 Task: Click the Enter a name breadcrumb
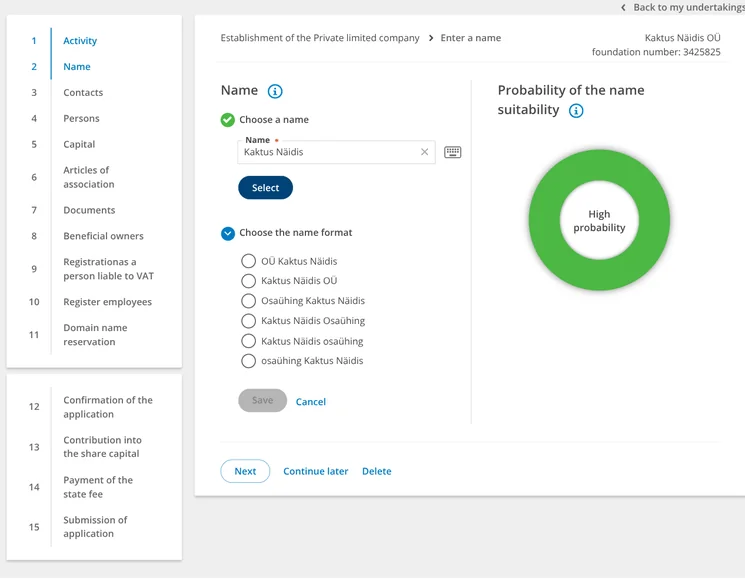pyautogui.click(x=470, y=38)
